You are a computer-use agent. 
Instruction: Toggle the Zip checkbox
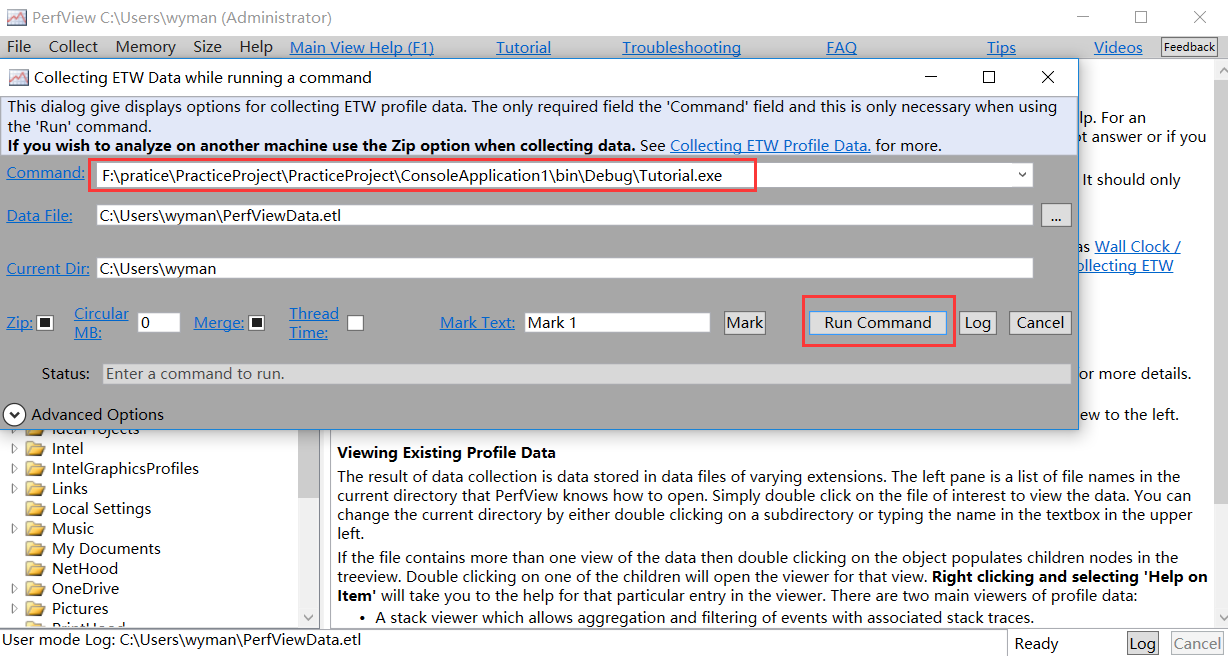[x=45, y=323]
